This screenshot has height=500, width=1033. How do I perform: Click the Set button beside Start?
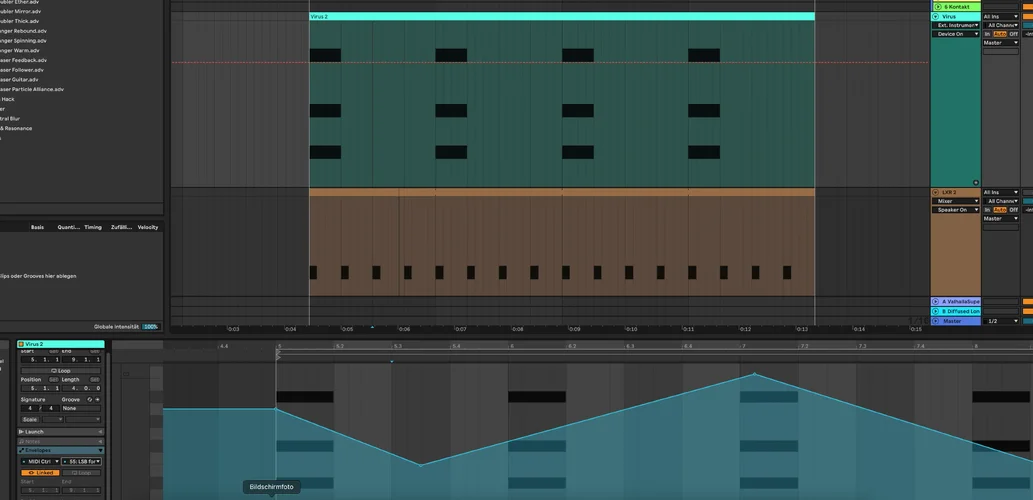click(53, 351)
